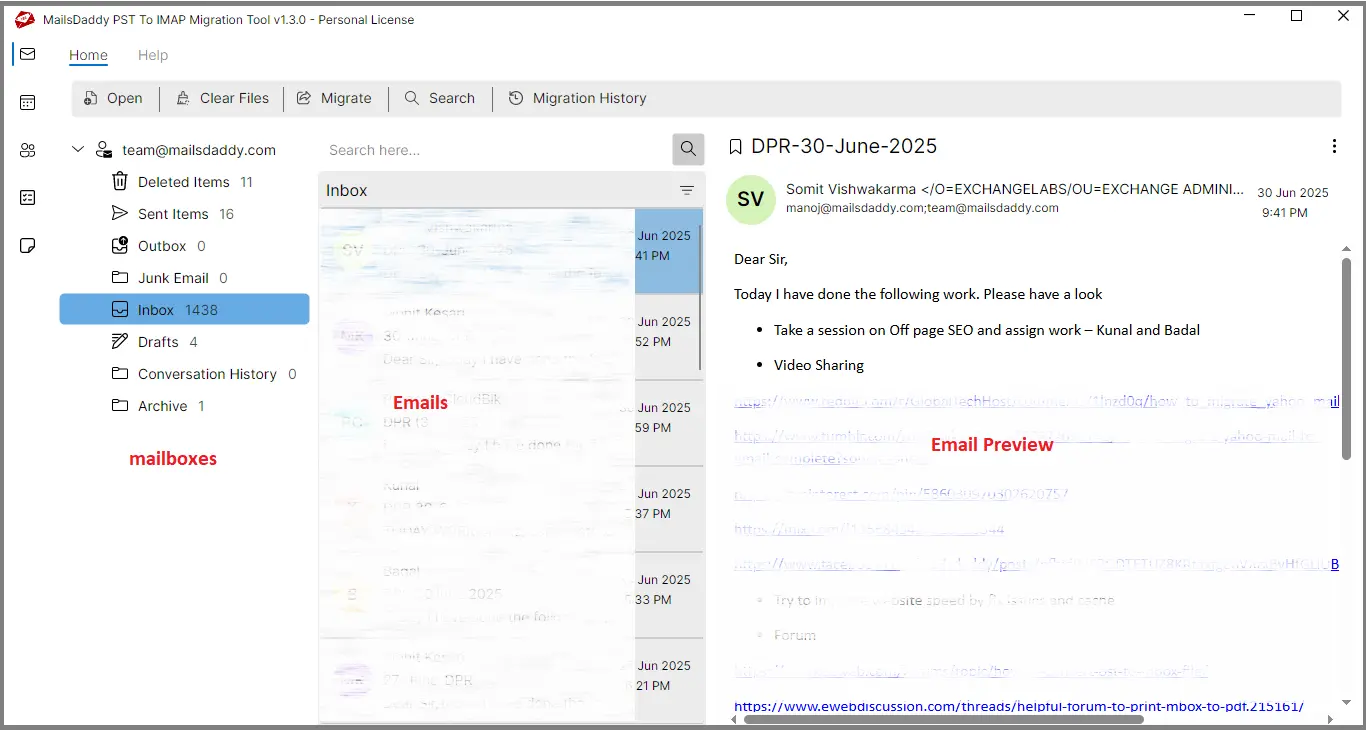Click the bookmark icon beside DPR-30-June-2025
The width and height of the screenshot is (1366, 730).
[735, 147]
